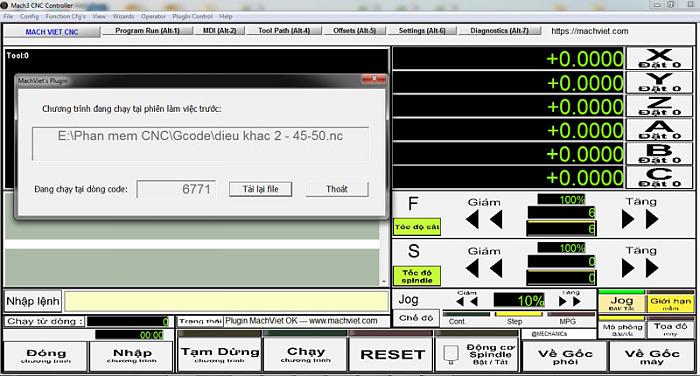Open https://machviet.com link
700x376 pixels.
pyautogui.click(x=590, y=31)
